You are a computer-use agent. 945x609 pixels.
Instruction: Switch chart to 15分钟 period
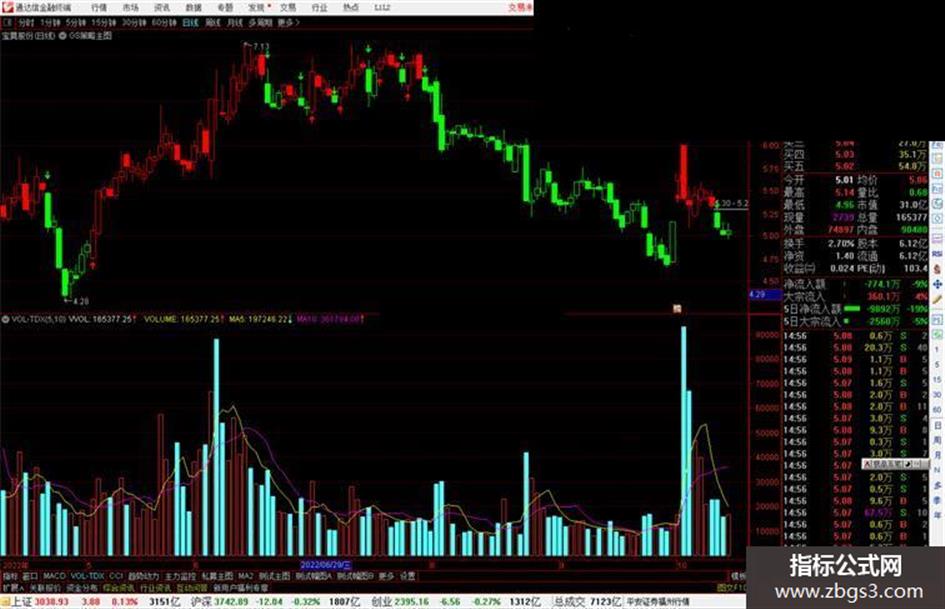coord(103,22)
